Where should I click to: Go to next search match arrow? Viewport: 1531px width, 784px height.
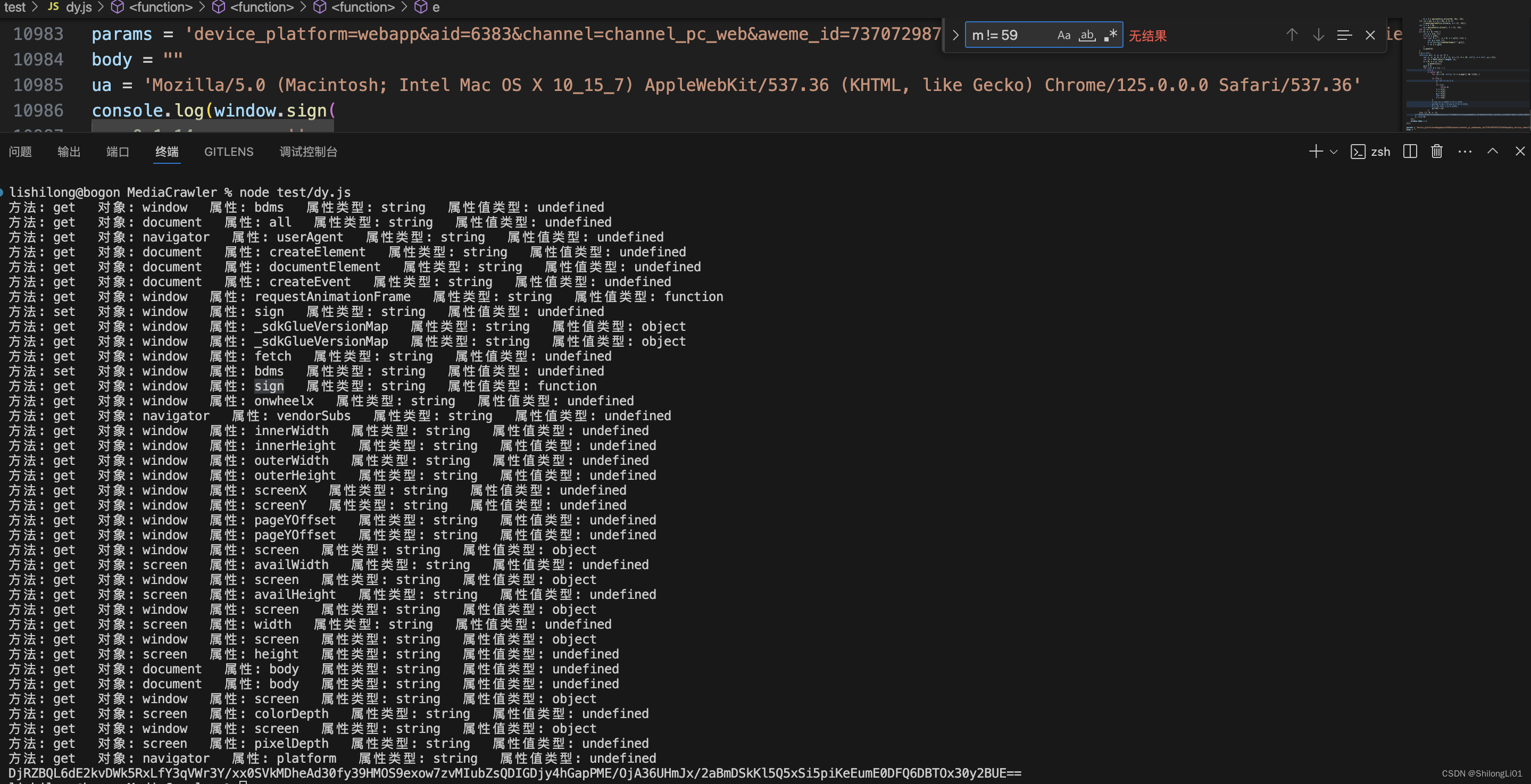click(x=1318, y=35)
